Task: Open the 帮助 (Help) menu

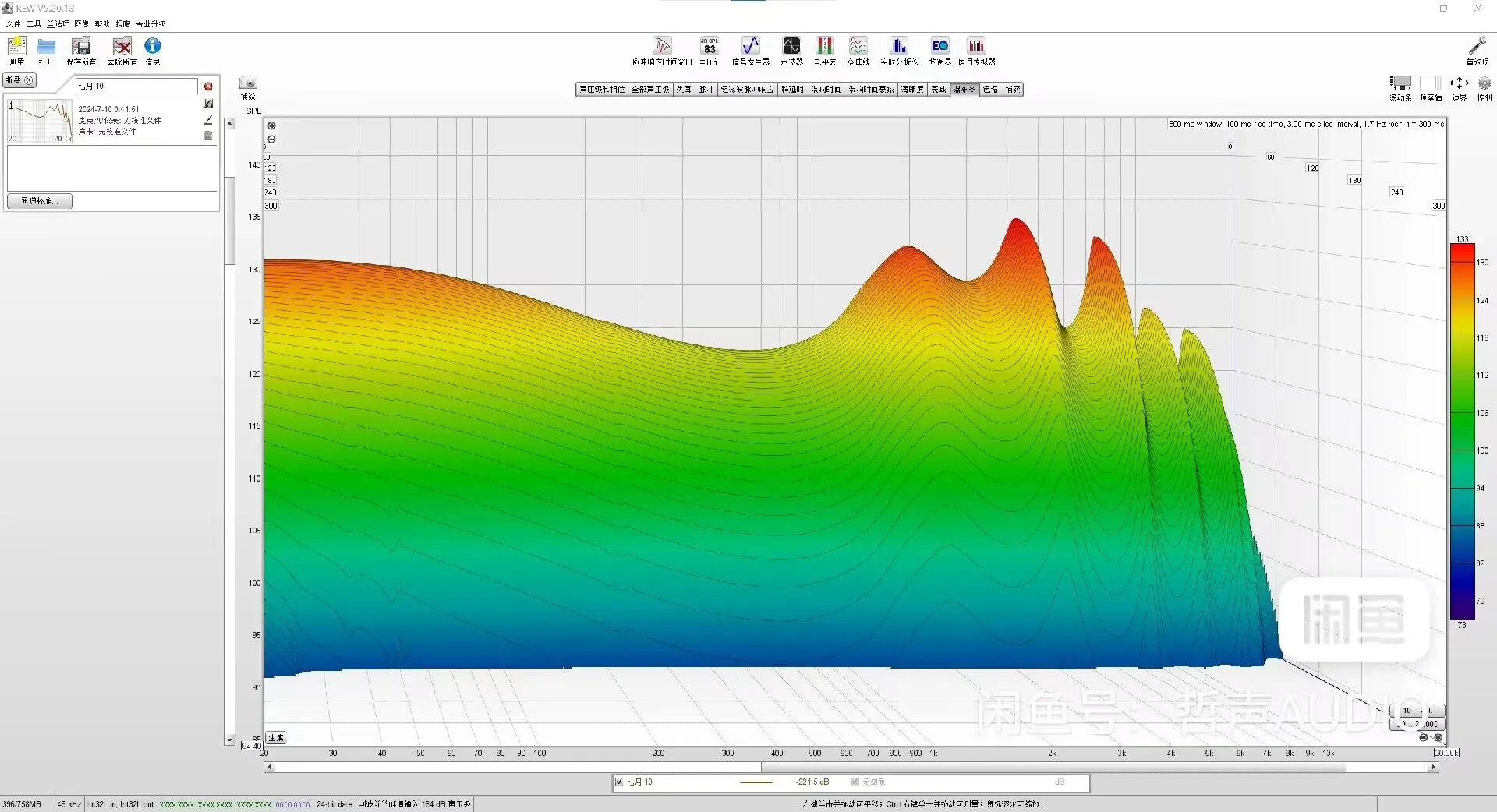Action: (102, 24)
